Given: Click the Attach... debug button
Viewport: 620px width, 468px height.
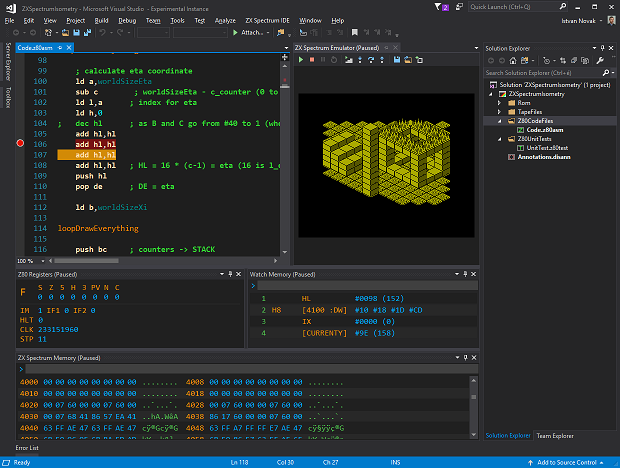Looking at the screenshot, I should click(250, 33).
